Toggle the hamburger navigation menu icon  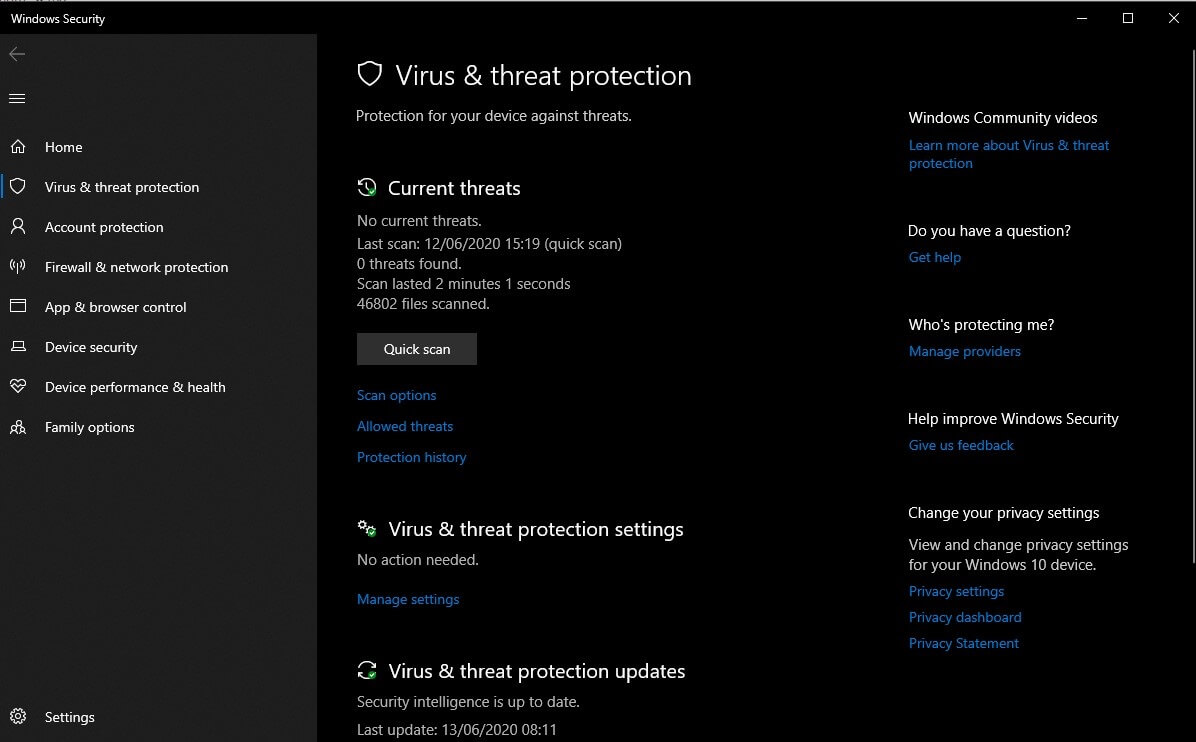[x=17, y=98]
